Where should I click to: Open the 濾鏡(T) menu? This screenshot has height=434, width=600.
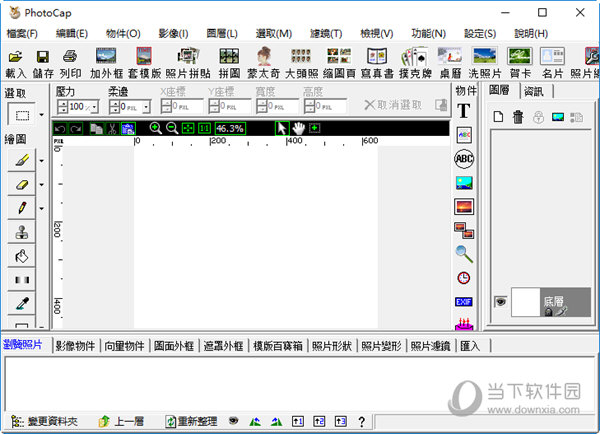point(326,34)
